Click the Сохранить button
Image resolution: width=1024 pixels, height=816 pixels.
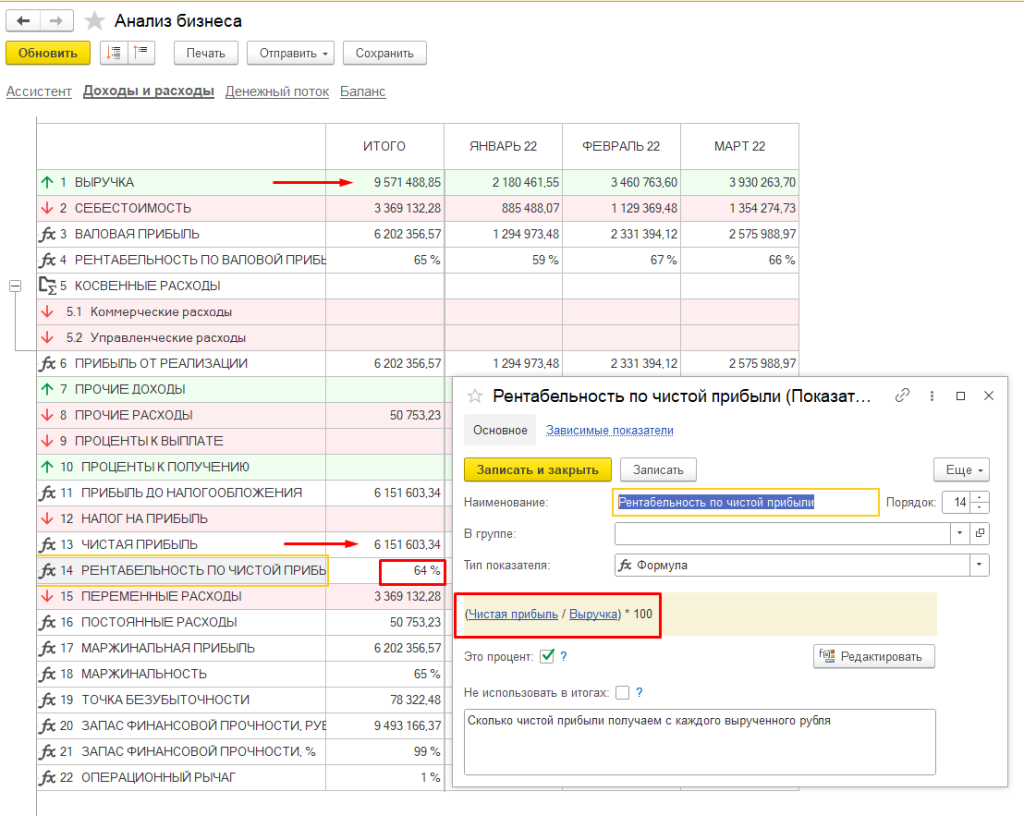point(385,53)
